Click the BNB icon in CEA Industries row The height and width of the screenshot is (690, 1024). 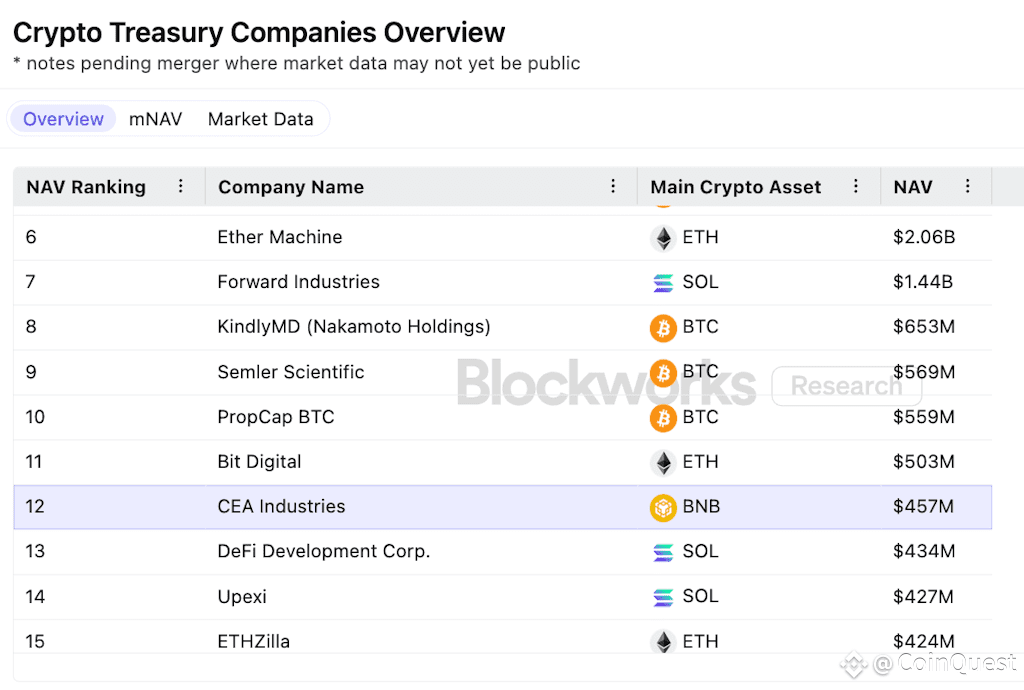tap(663, 507)
